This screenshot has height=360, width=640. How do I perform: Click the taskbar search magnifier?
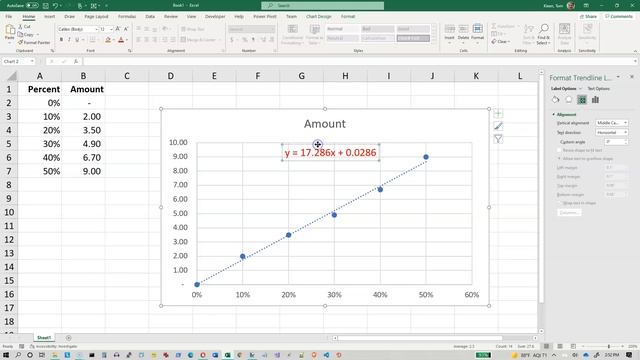coord(18,355)
